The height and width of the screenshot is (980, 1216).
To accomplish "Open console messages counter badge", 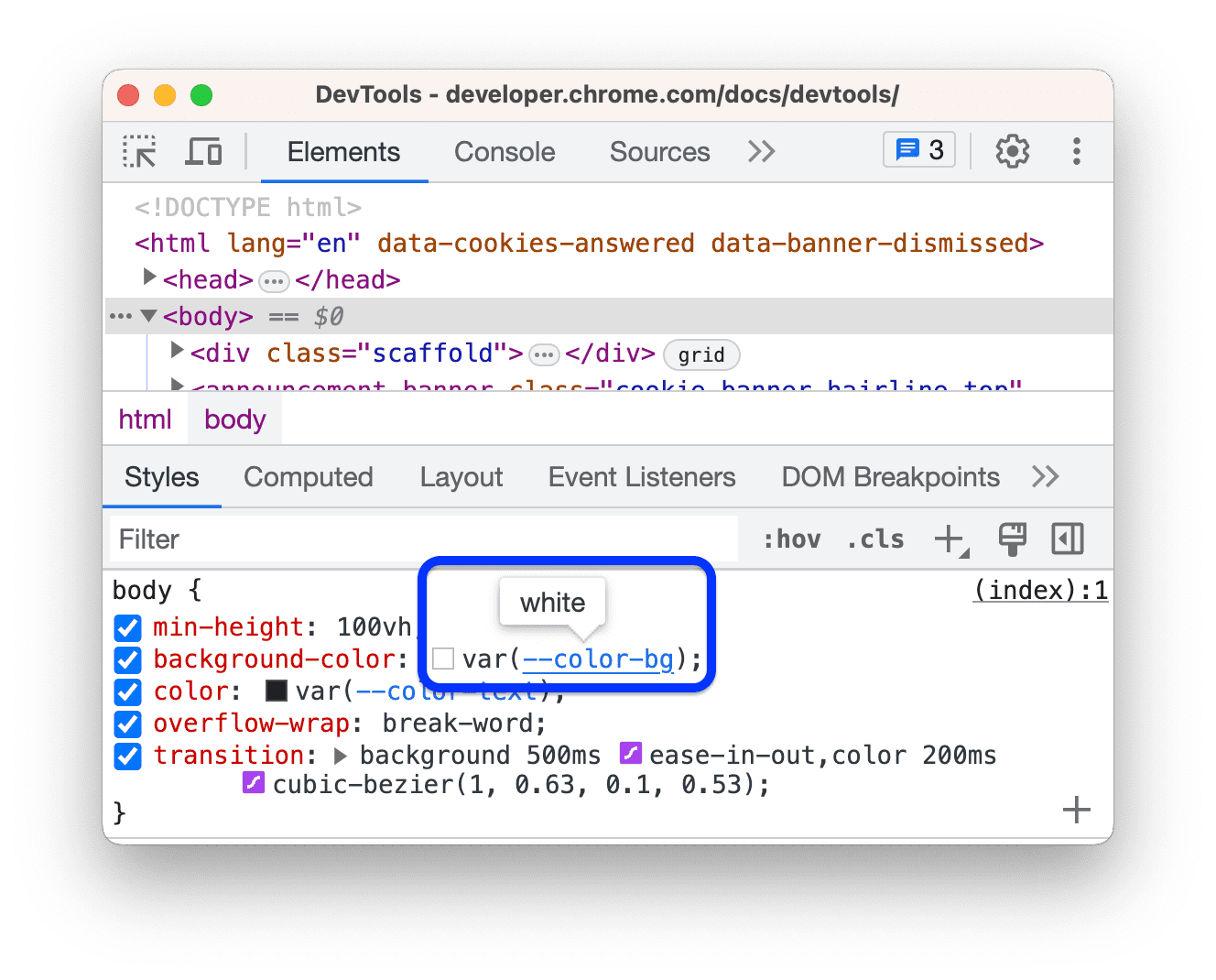I will [917, 149].
